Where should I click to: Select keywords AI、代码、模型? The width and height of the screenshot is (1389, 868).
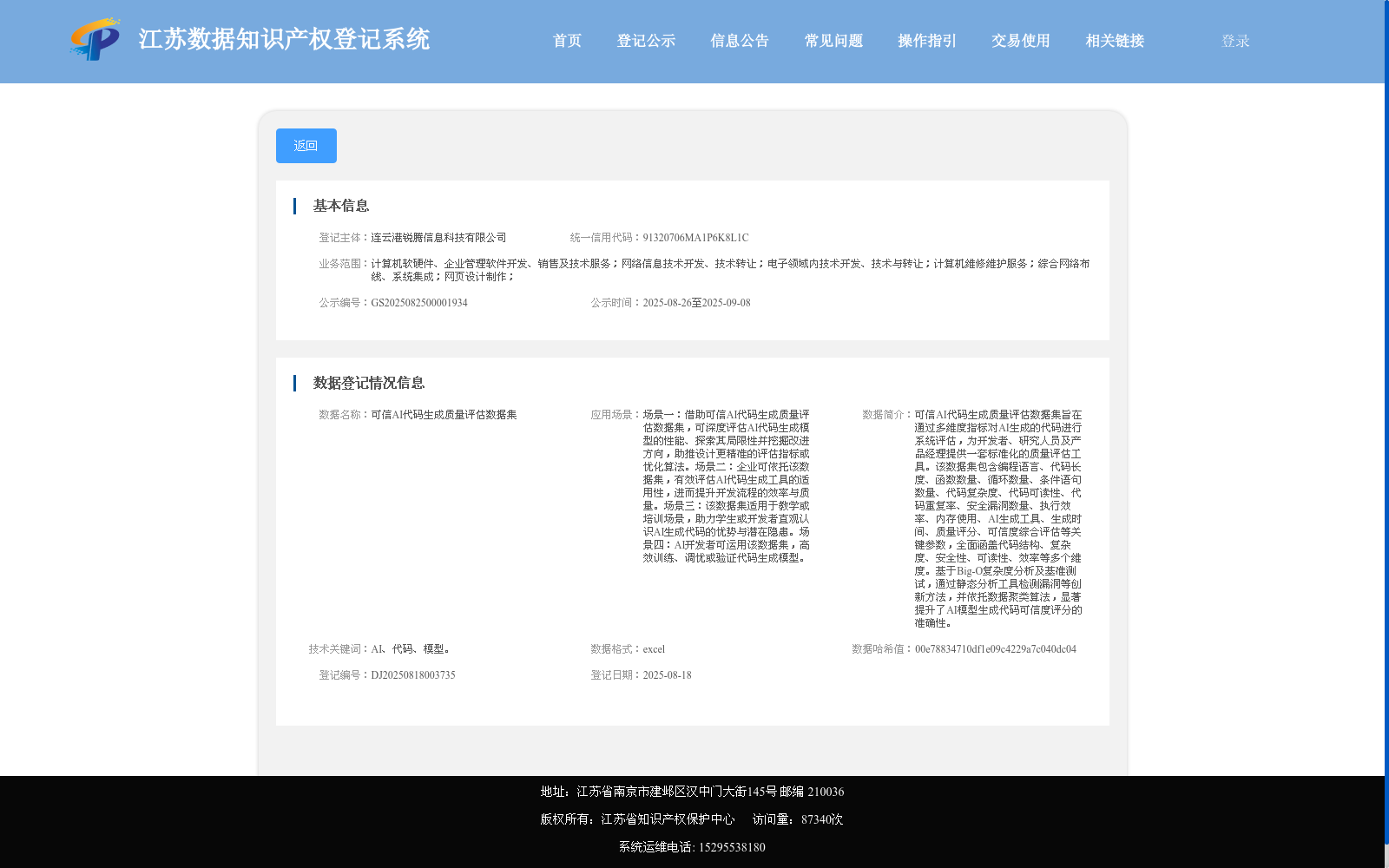pyautogui.click(x=410, y=649)
